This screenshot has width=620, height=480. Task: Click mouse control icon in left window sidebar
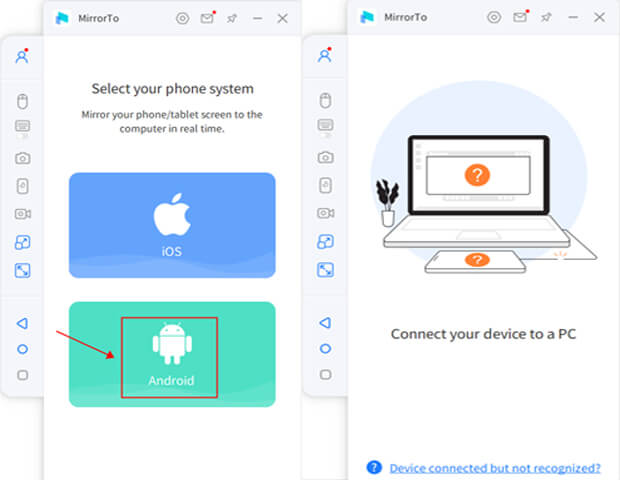click(23, 101)
